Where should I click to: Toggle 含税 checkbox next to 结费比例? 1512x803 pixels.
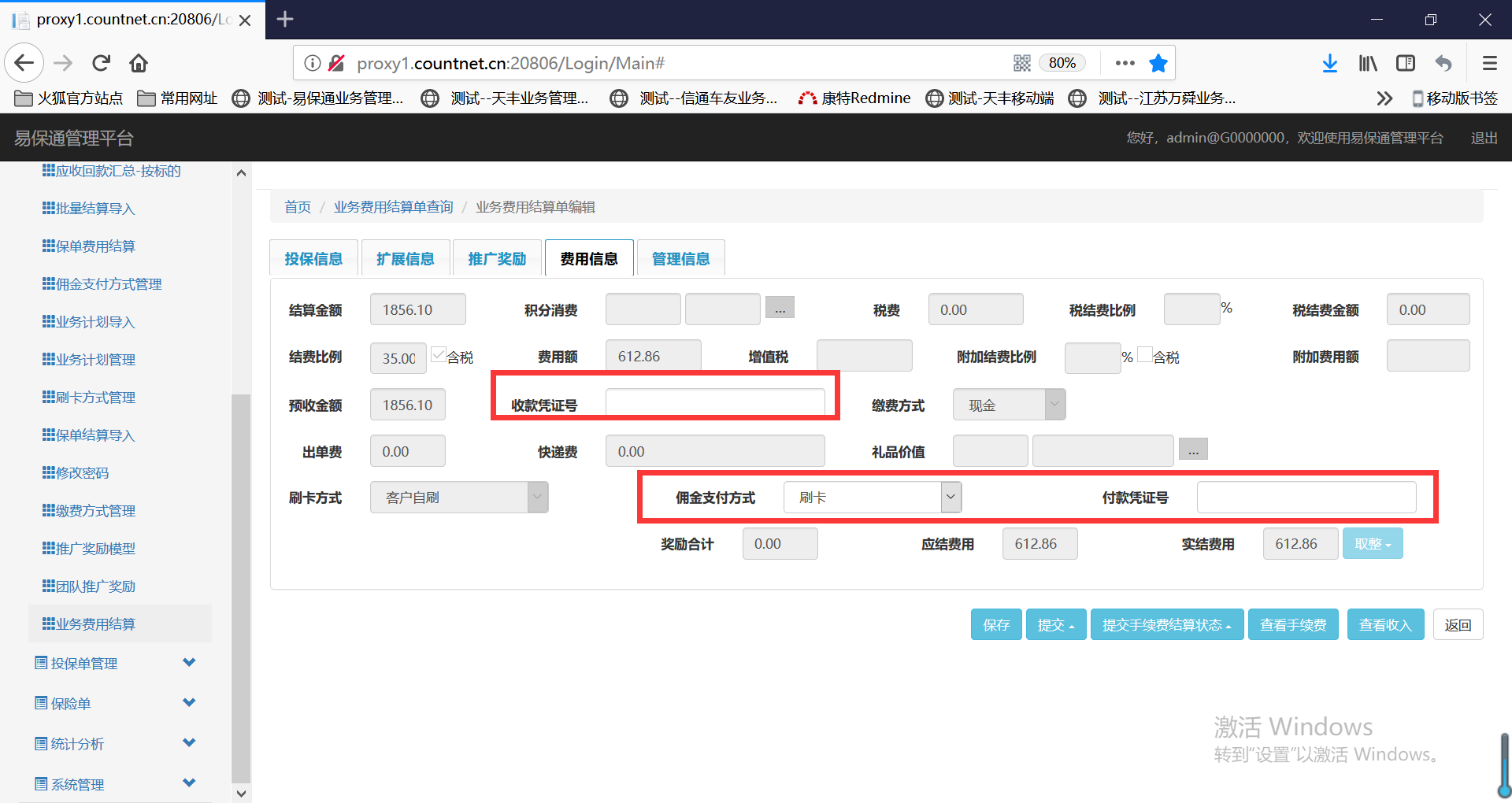pos(439,354)
